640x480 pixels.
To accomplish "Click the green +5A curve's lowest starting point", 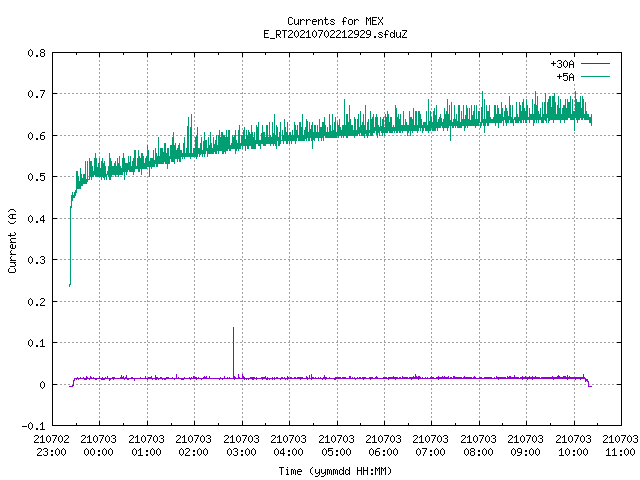I will pos(70,285).
